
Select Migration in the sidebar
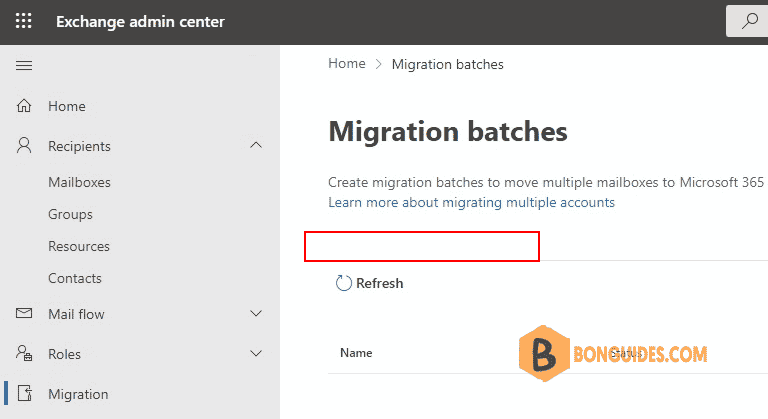pos(78,394)
